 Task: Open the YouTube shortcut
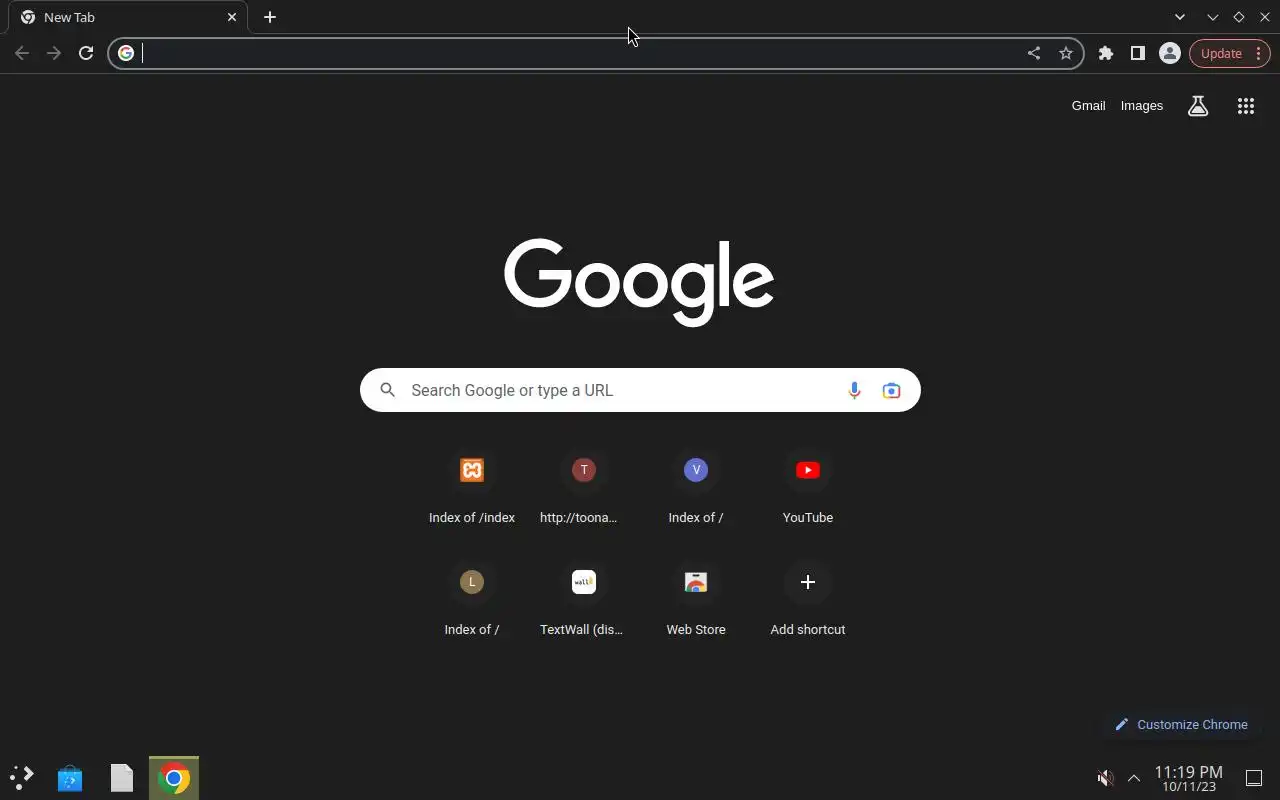(808, 488)
